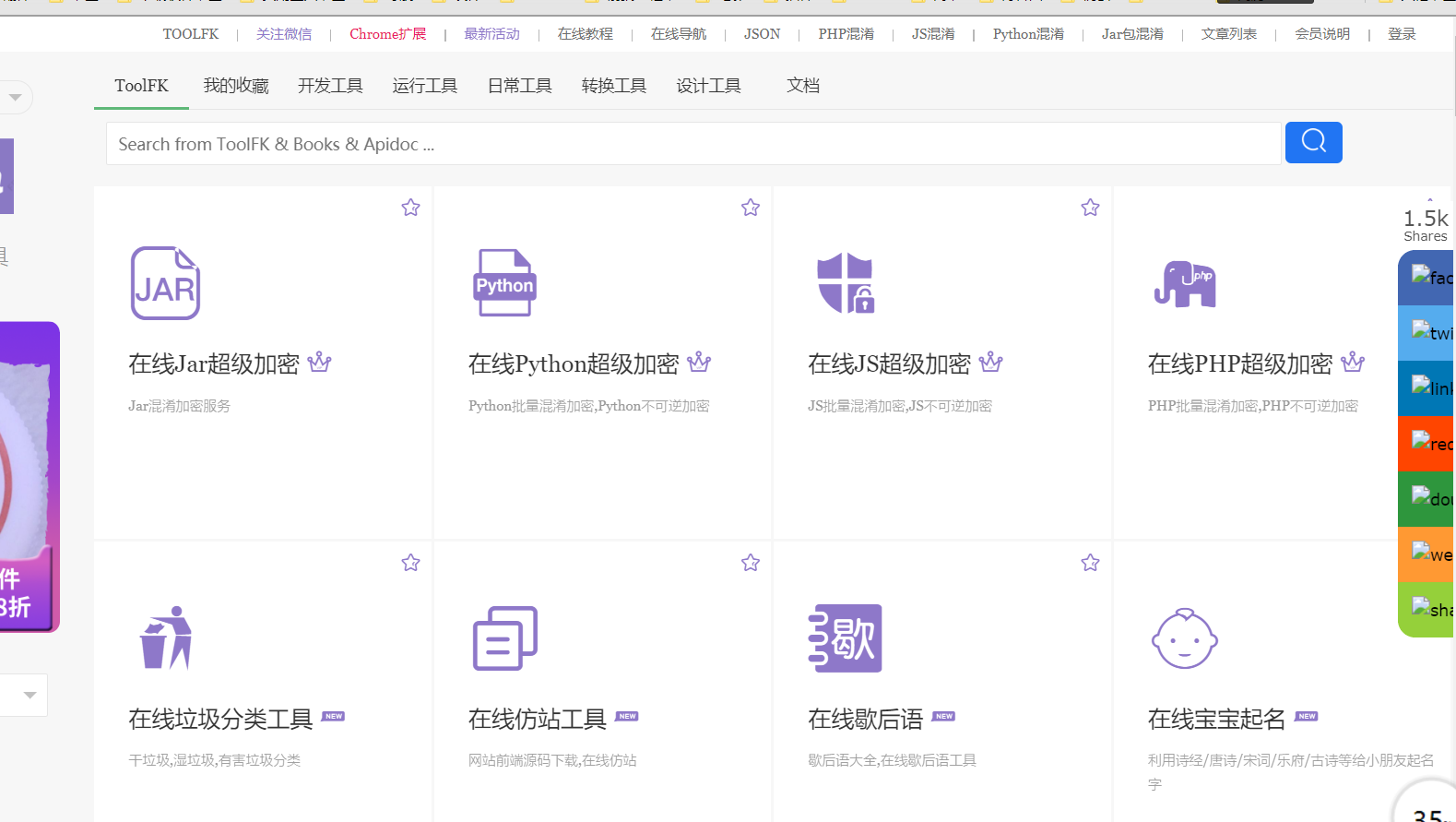
Task: Click crown icon next to 在线JS超级加密
Action: pyautogui.click(x=990, y=362)
